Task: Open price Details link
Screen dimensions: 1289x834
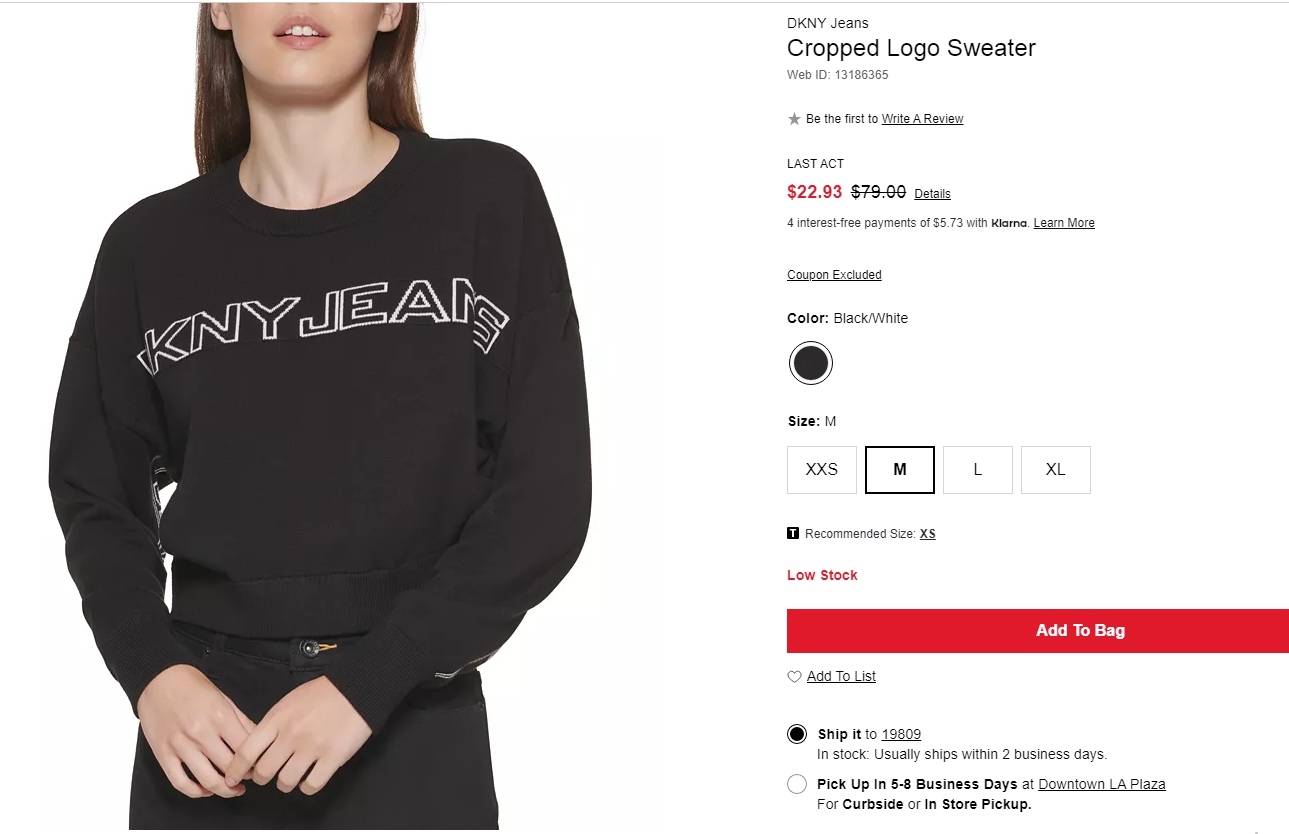Action: [x=932, y=194]
